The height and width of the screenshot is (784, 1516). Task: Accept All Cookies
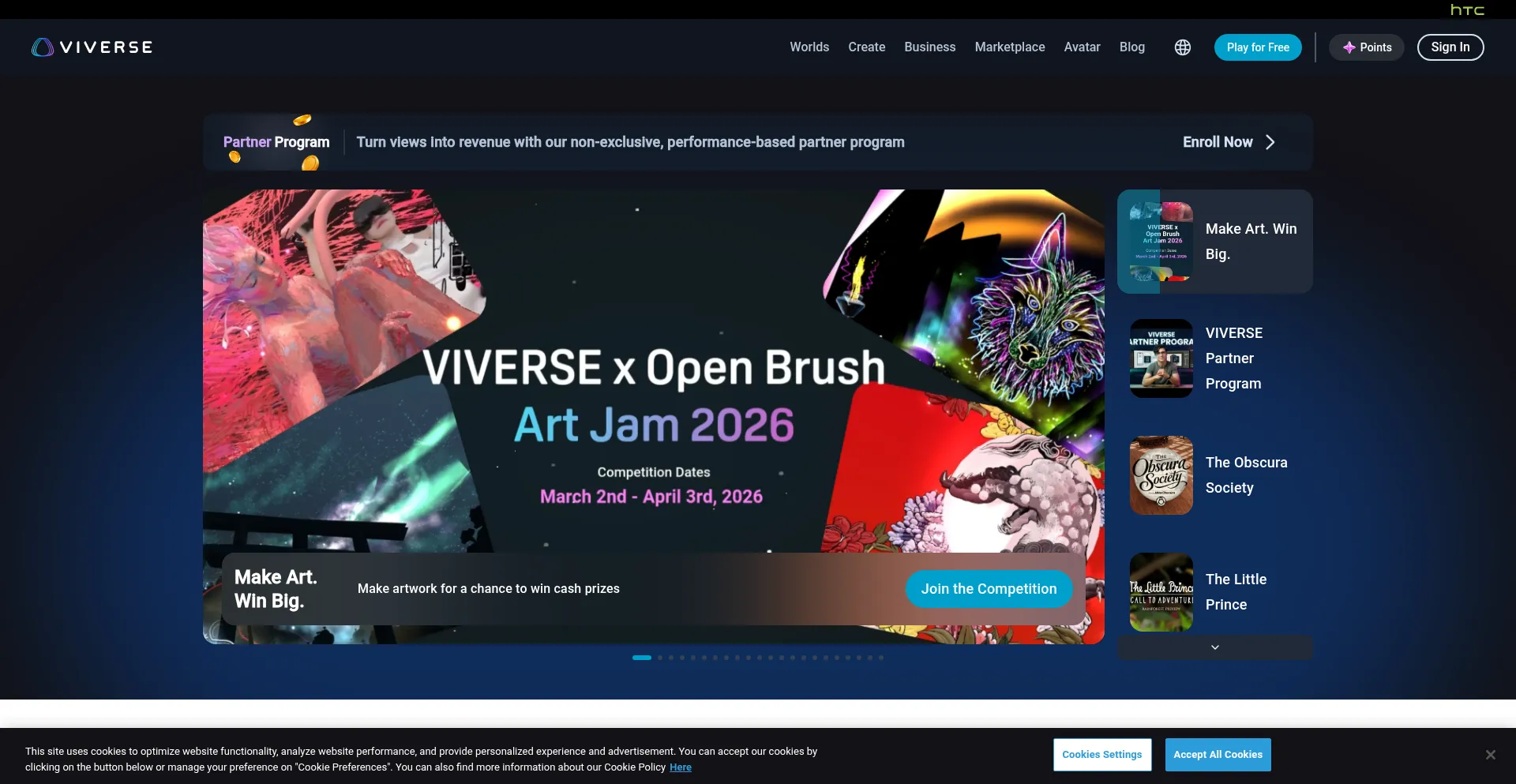tap(1218, 755)
